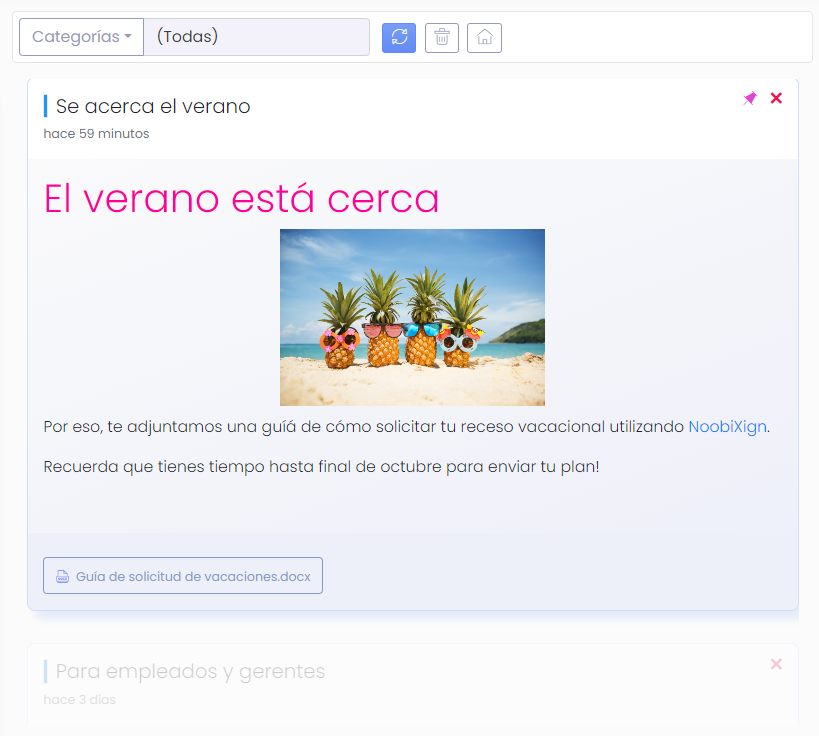Open the Categorías dropdown

81,37
